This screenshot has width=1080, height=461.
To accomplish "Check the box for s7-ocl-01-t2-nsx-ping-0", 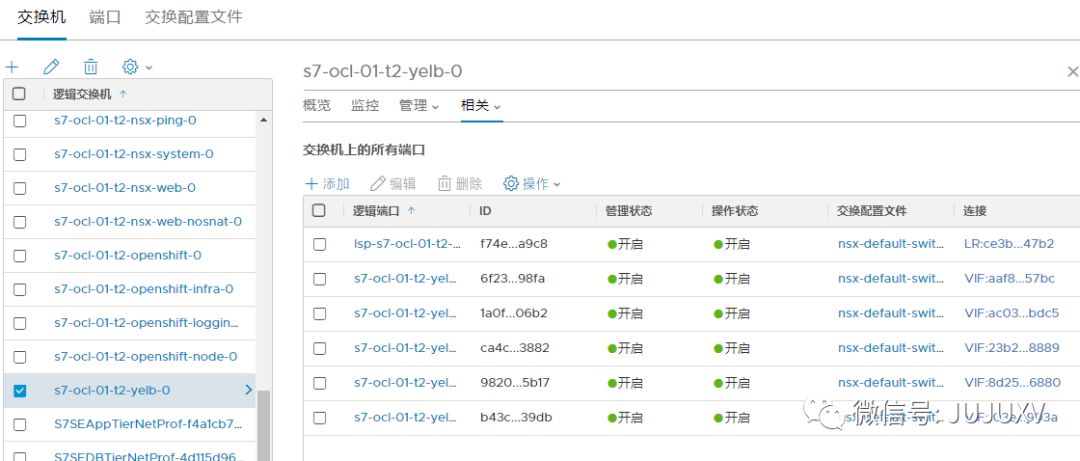I will (x=20, y=121).
